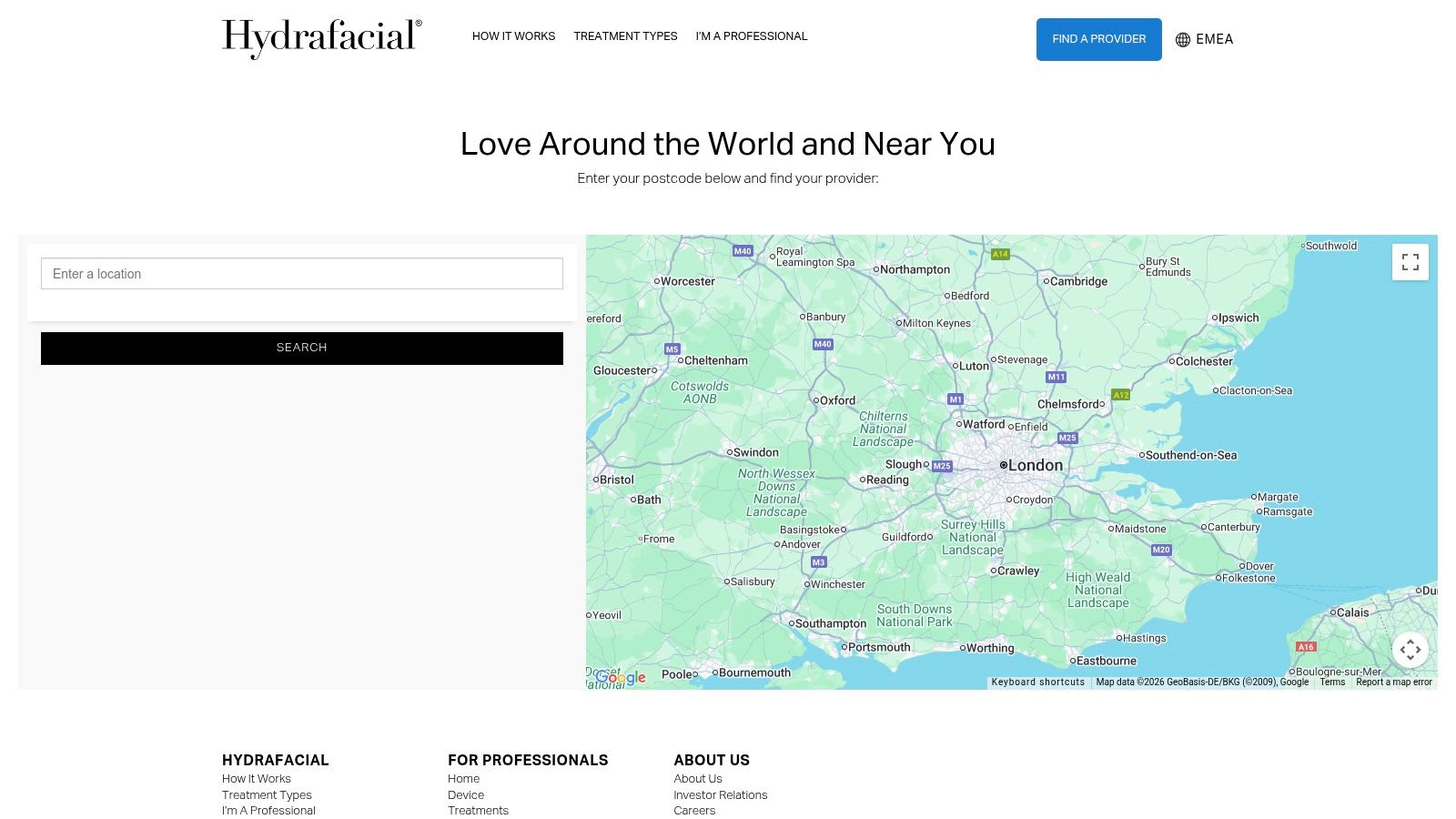Click the M5 road badge near Cheltenham
This screenshot has height=819, width=1456.
(x=672, y=349)
